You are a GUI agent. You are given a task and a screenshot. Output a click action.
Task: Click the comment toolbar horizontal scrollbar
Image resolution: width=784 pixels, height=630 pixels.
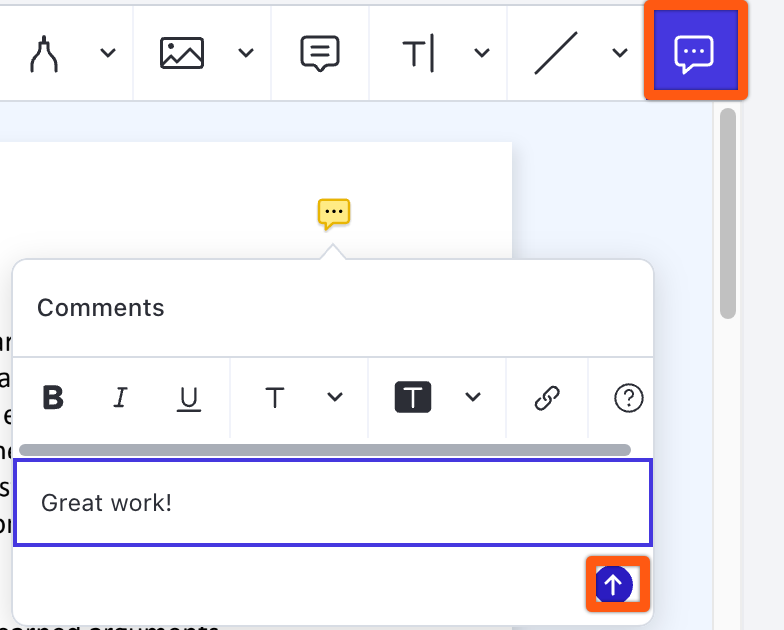(325, 450)
